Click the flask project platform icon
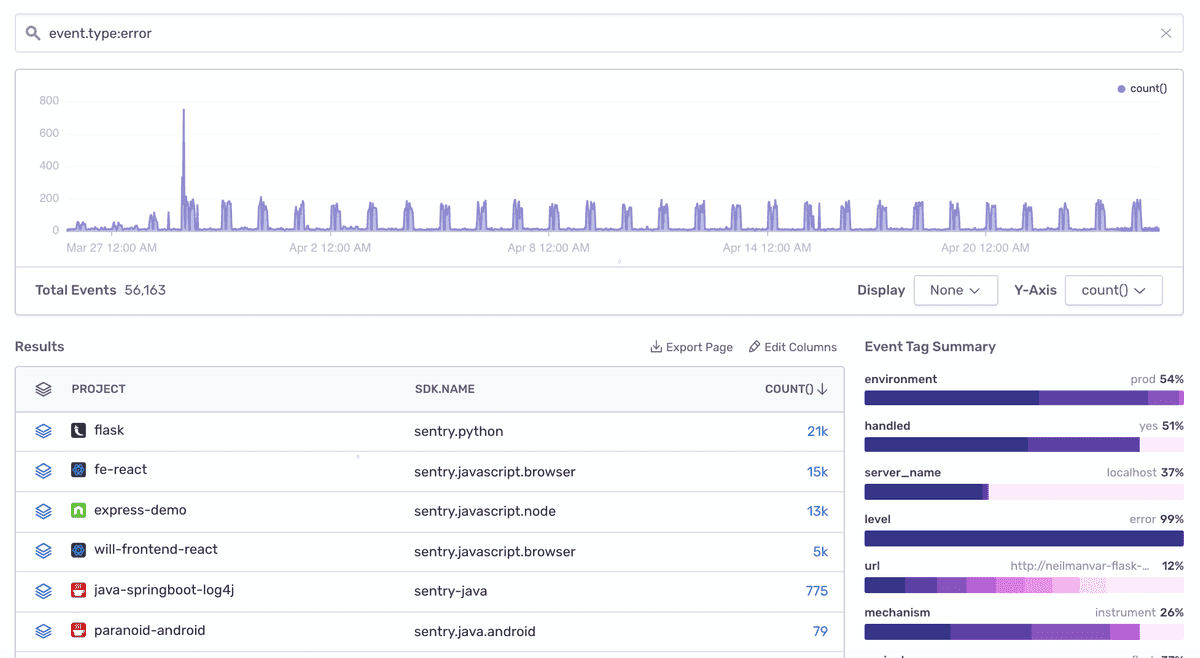 (x=78, y=430)
